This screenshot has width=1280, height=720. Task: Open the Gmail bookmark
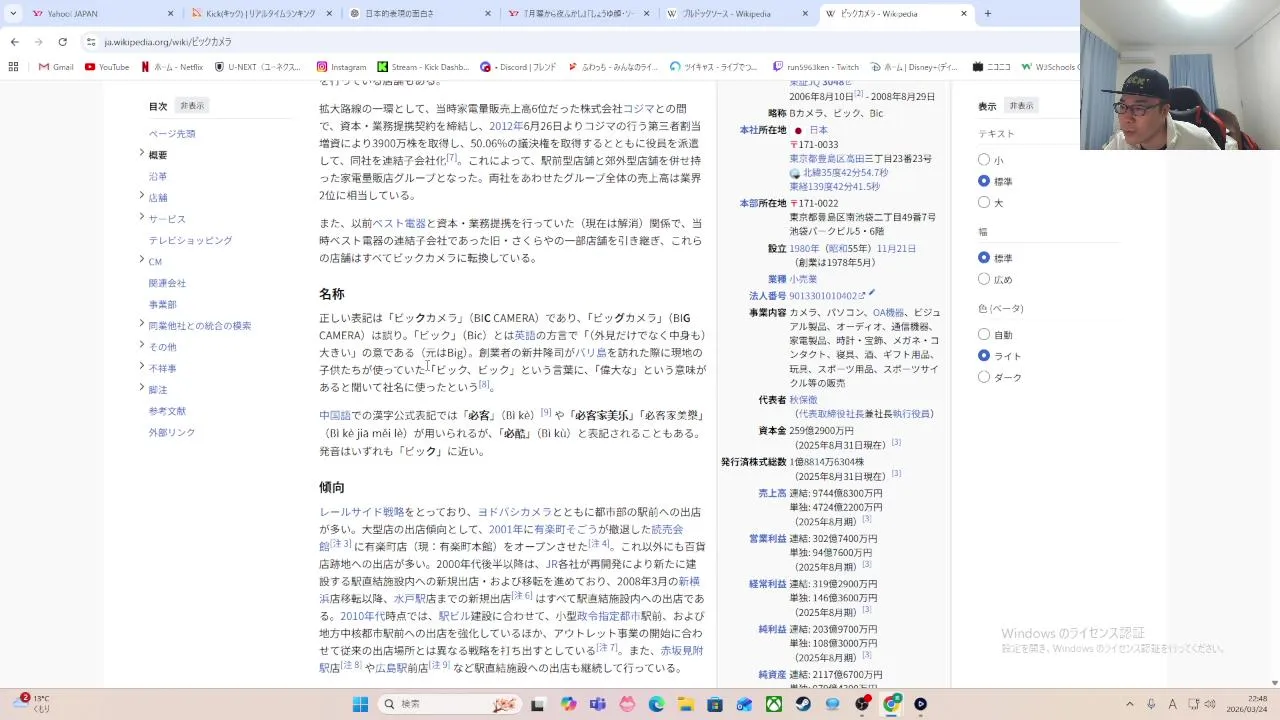coord(56,67)
